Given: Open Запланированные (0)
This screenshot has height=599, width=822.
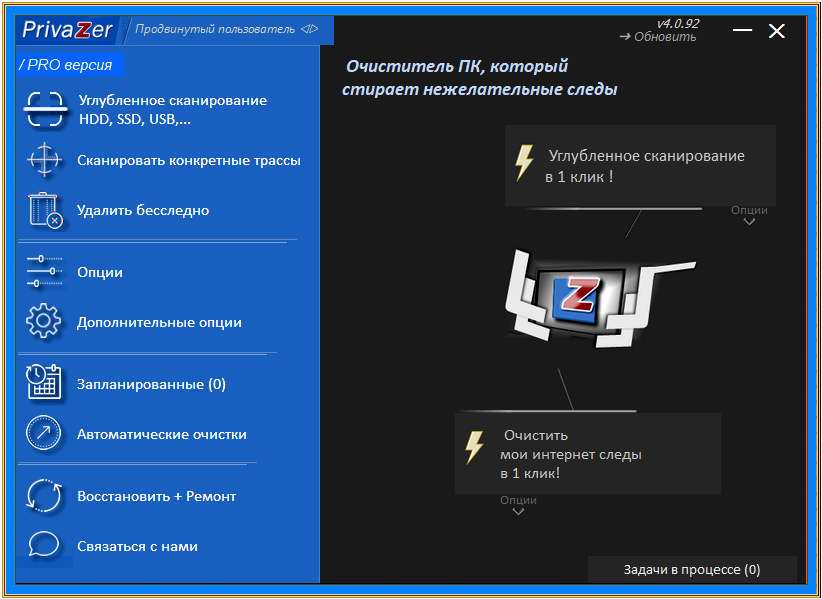Looking at the screenshot, I should 152,384.
